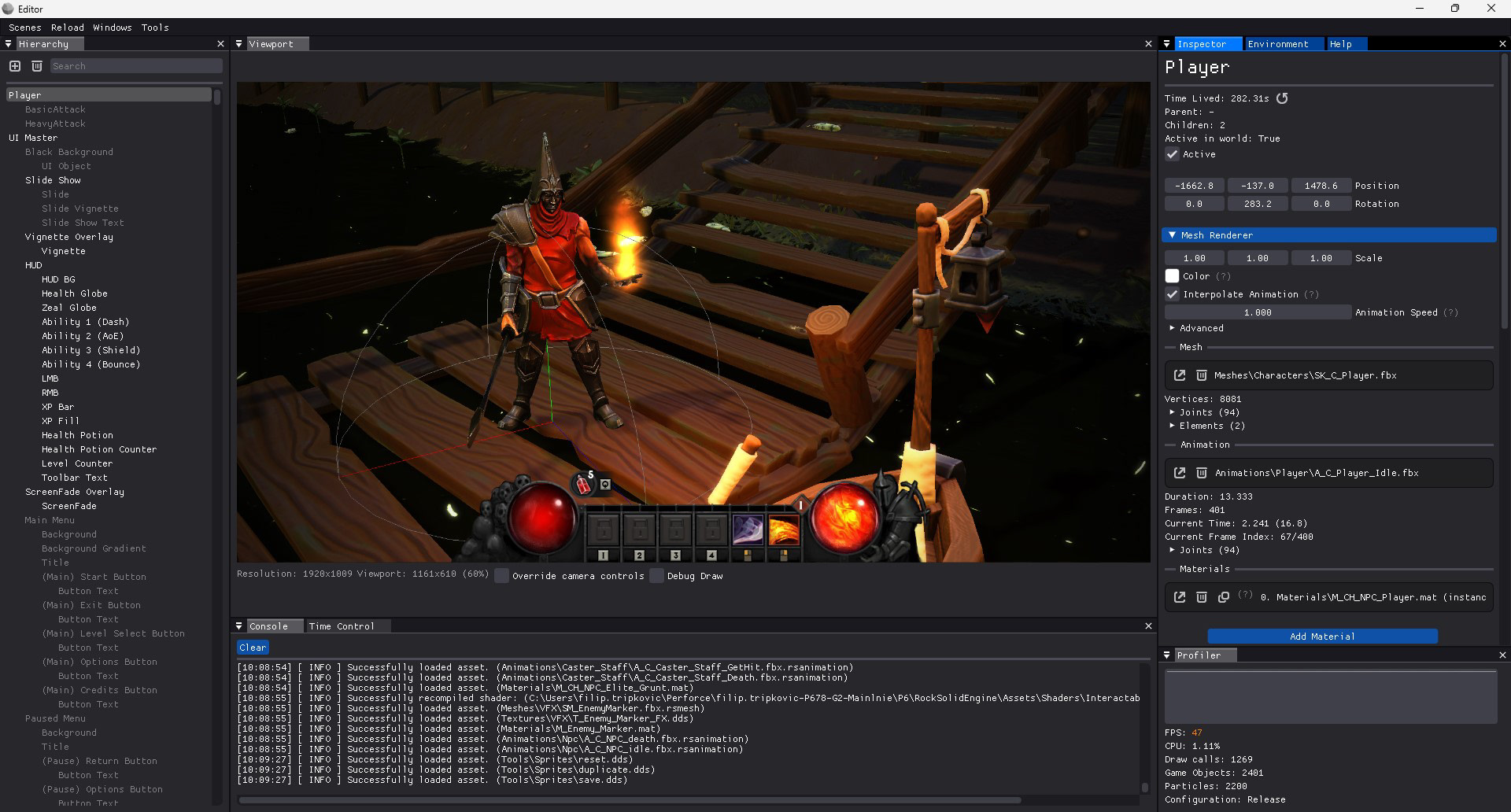Open the A_C_Player_Idle.fbx animation link icon
1511x812 pixels.
[x=1180, y=473]
